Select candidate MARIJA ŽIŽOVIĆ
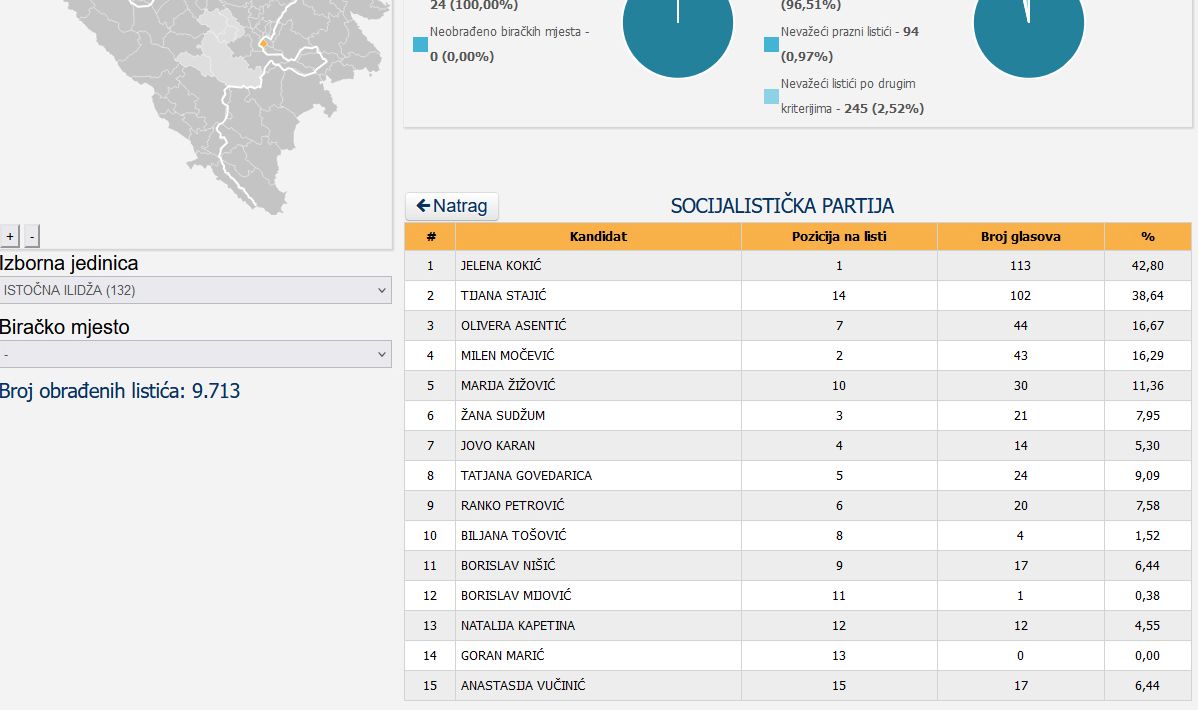1198x710 pixels. (508, 386)
